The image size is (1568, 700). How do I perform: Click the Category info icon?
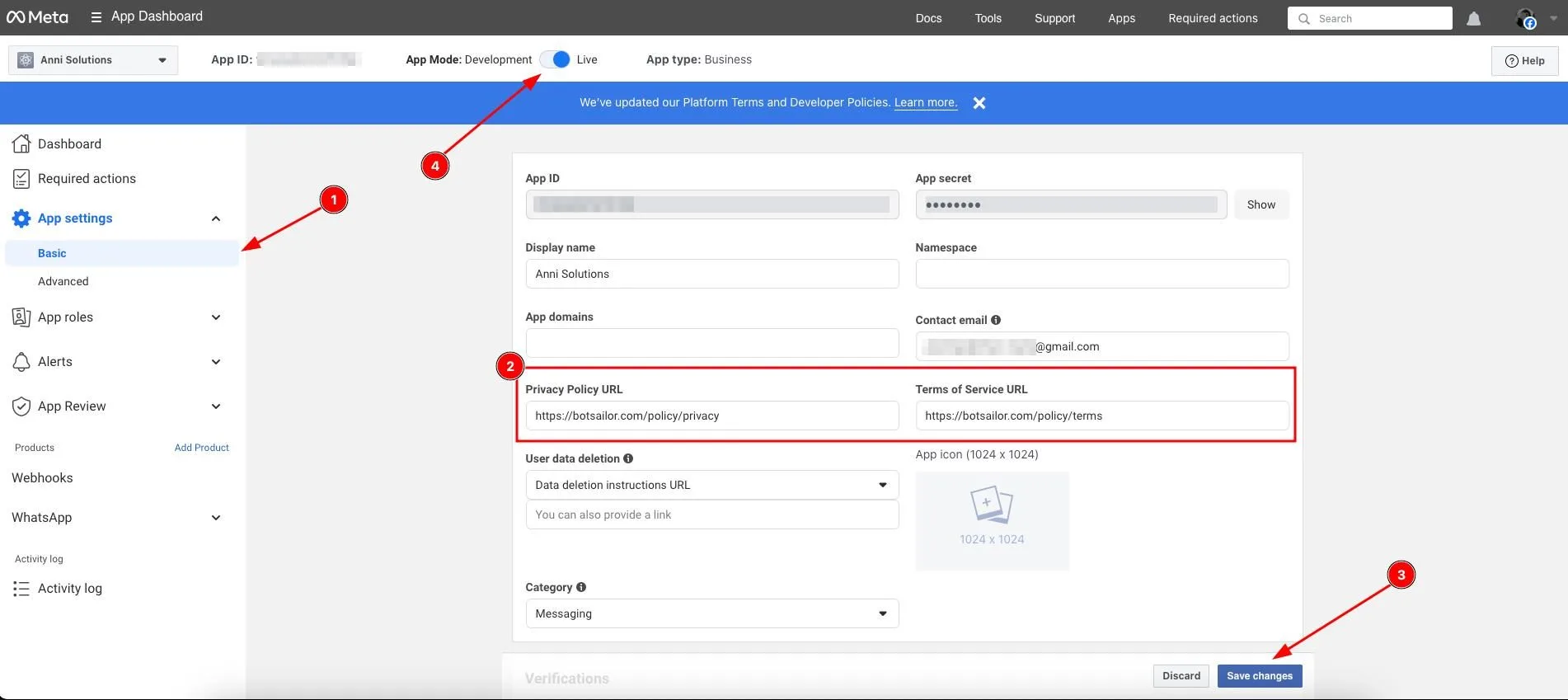[581, 587]
